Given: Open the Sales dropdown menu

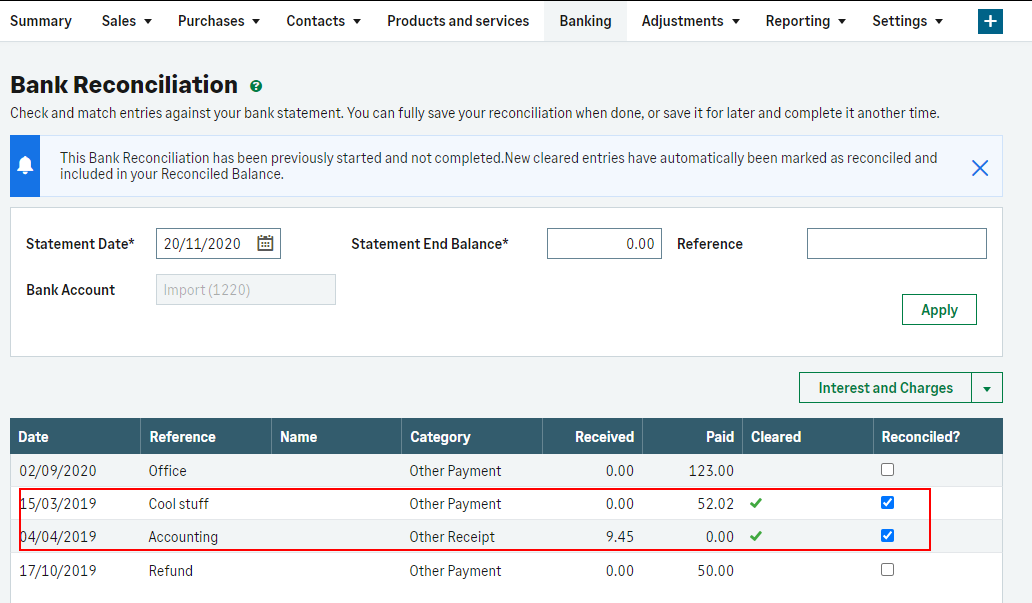Looking at the screenshot, I should (126, 21).
